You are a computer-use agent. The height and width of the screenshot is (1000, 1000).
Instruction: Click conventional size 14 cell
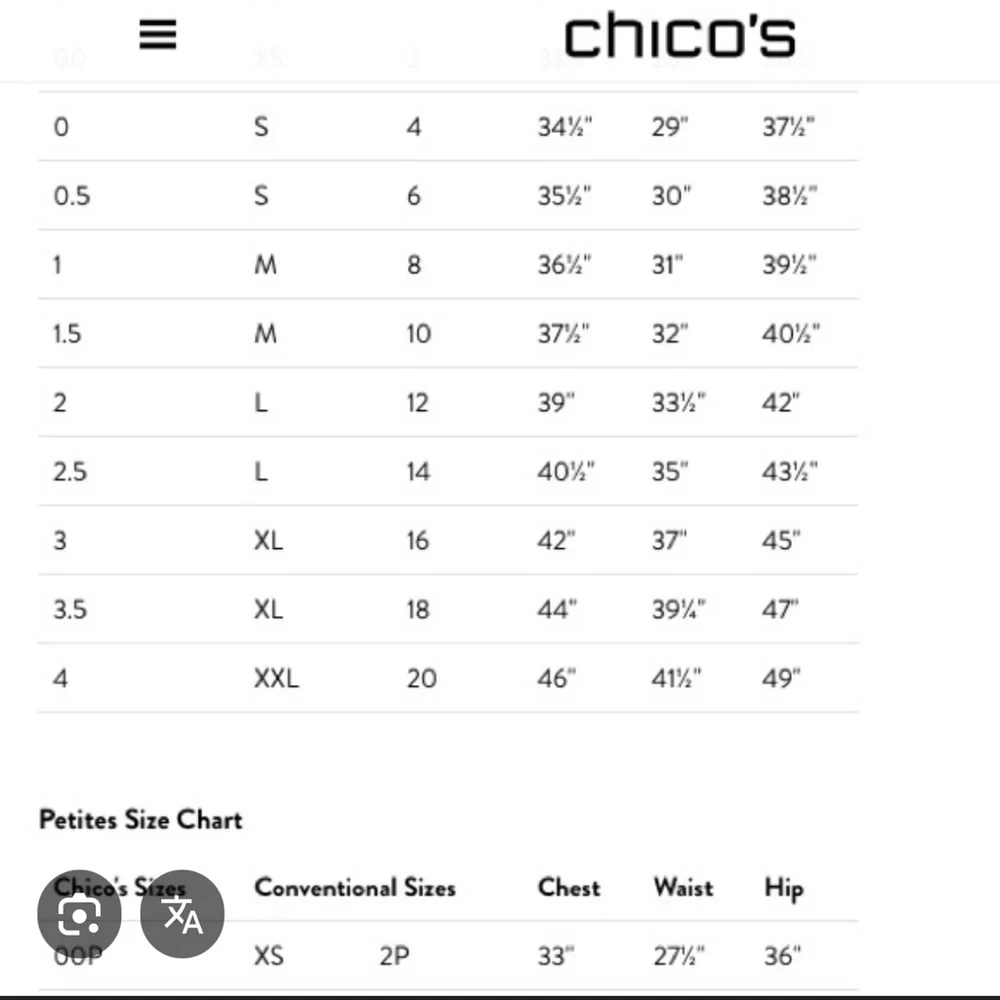(x=418, y=471)
